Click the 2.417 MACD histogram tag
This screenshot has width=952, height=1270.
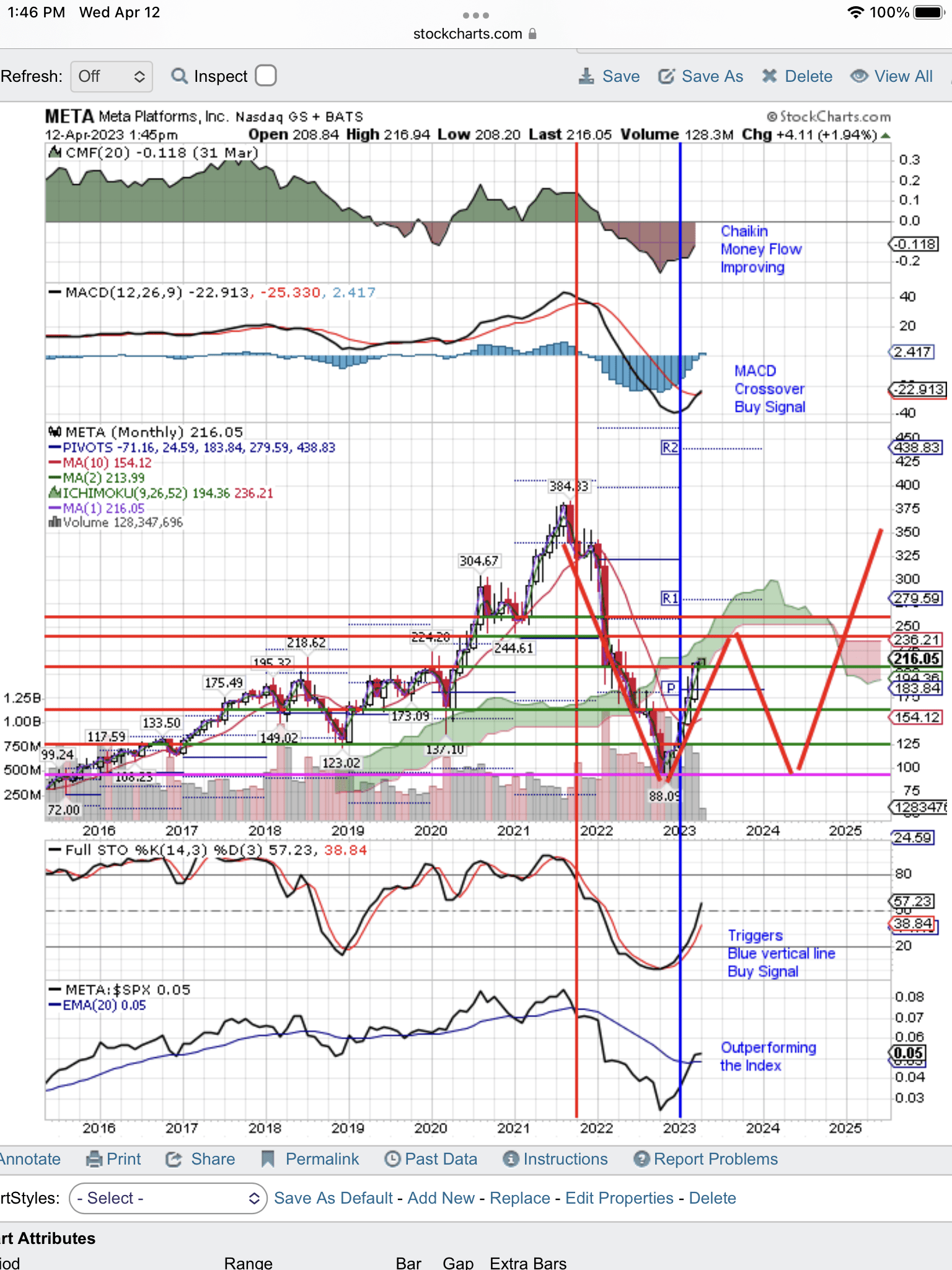click(911, 352)
